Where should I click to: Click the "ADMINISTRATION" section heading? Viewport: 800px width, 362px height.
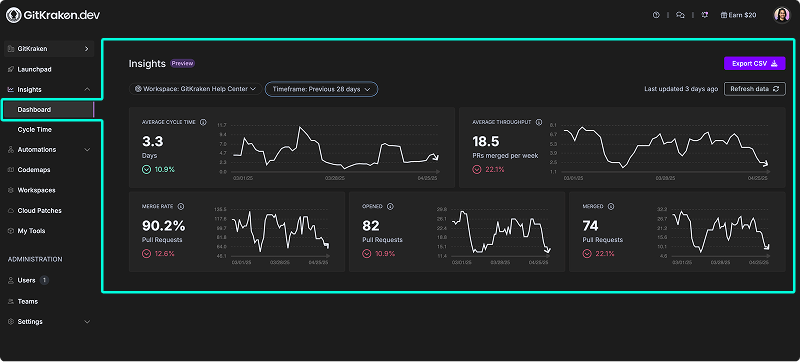click(35, 260)
